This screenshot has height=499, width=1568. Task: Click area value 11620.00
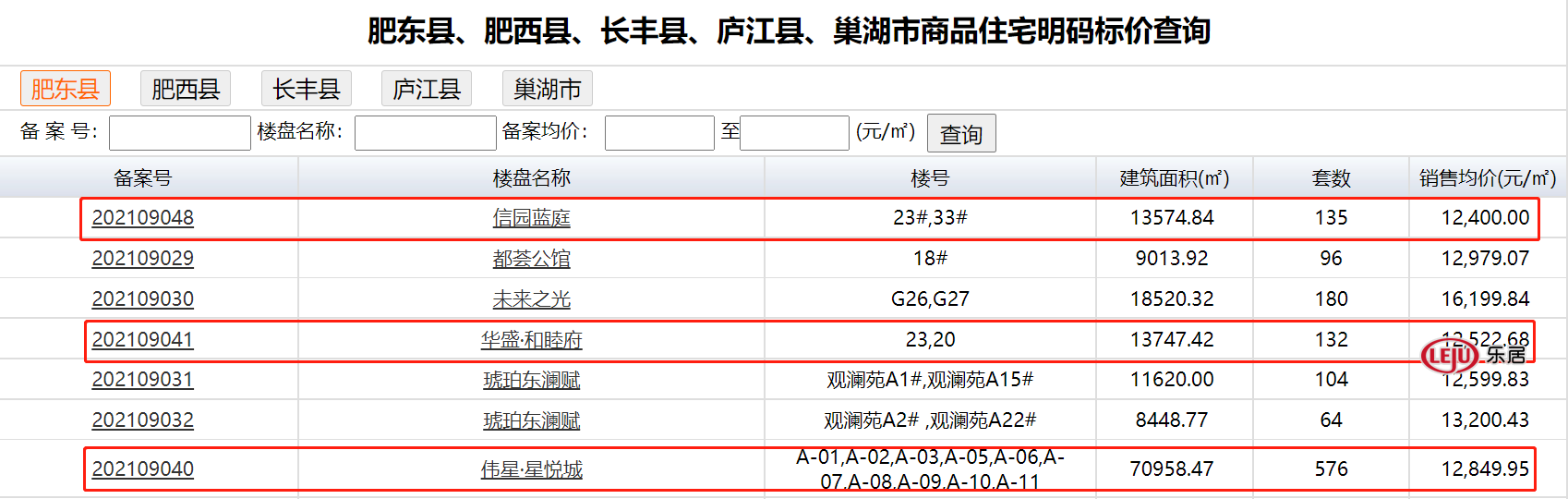(x=1172, y=380)
